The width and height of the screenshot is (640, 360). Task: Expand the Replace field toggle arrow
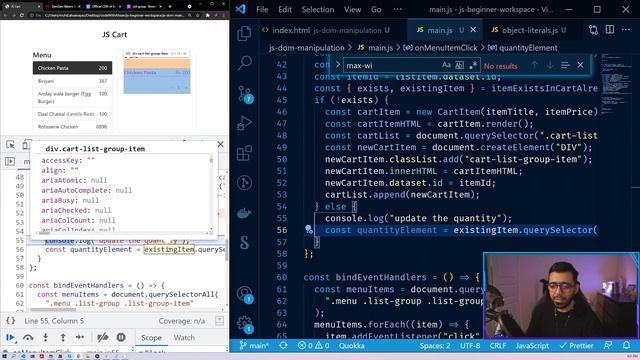[x=337, y=65]
